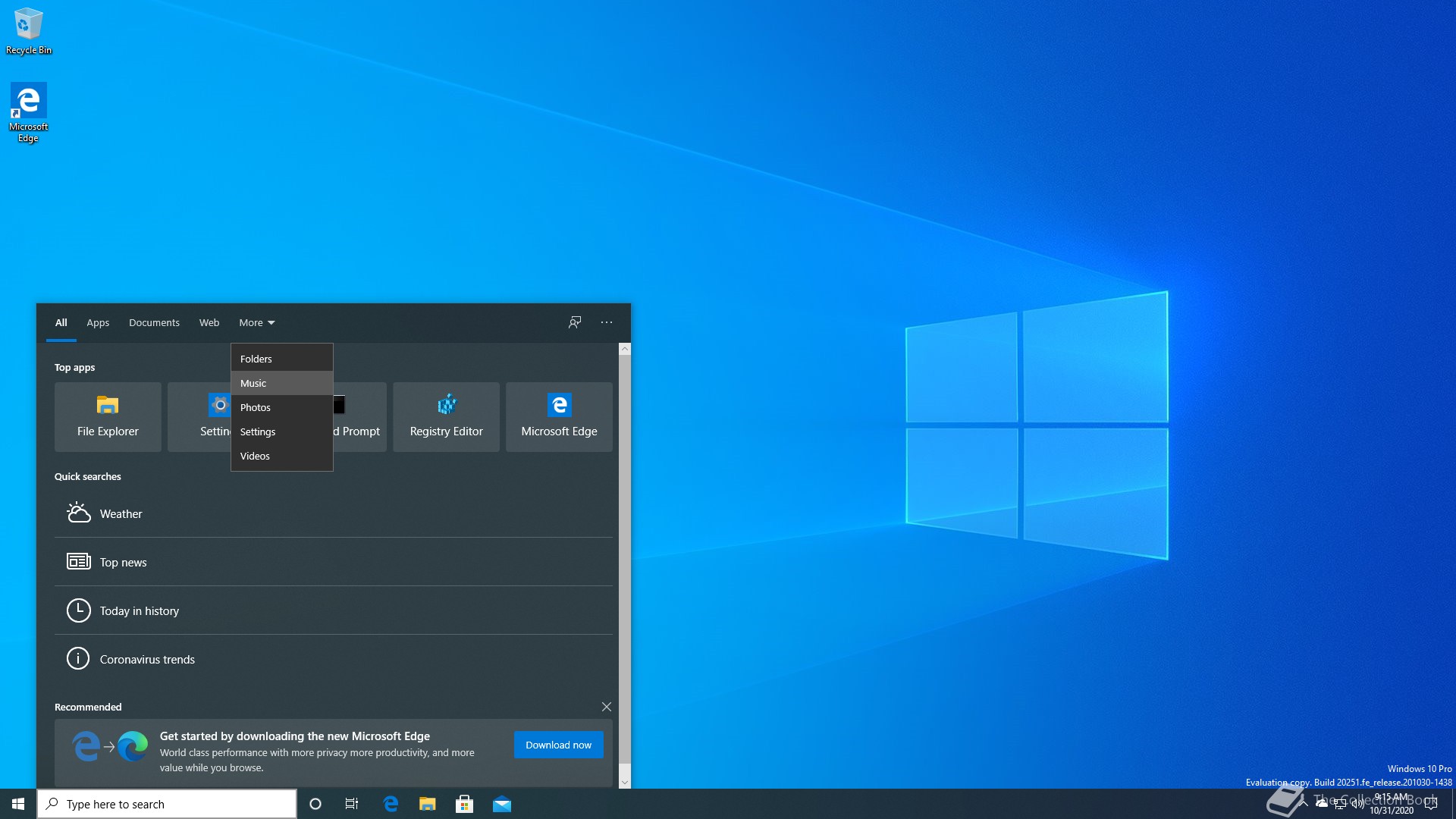Select Music in the More menu
Image resolution: width=1456 pixels, height=819 pixels.
(x=253, y=383)
